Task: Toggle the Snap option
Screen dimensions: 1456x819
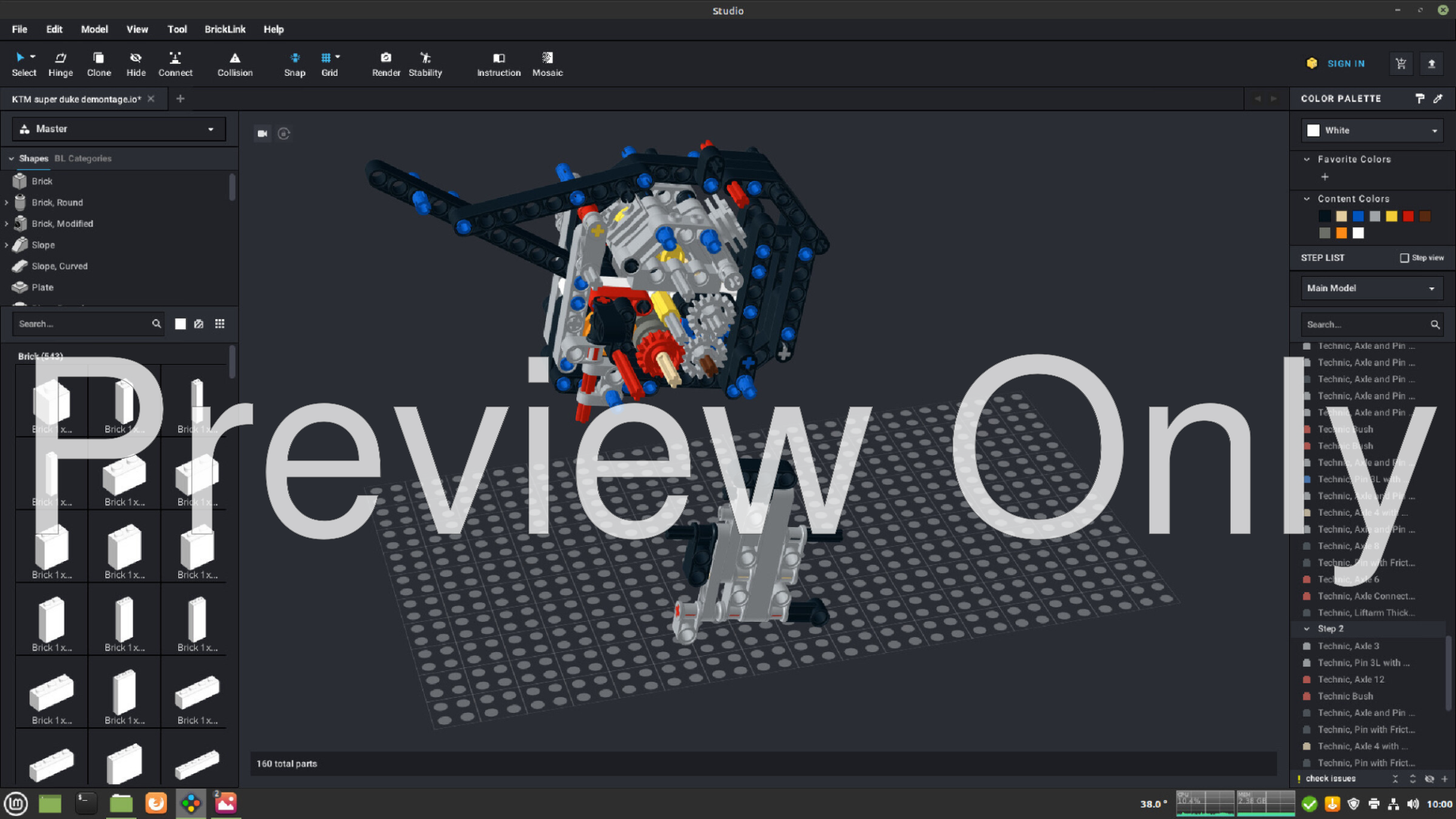Action: [x=294, y=64]
